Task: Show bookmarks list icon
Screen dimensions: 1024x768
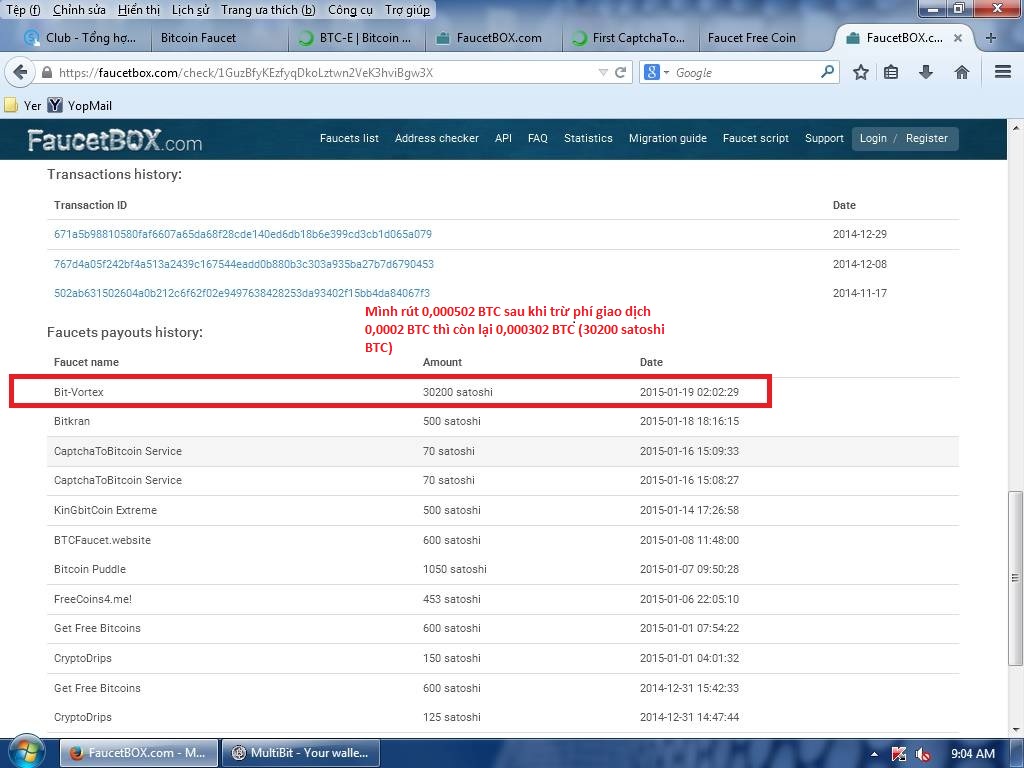Action: (891, 72)
